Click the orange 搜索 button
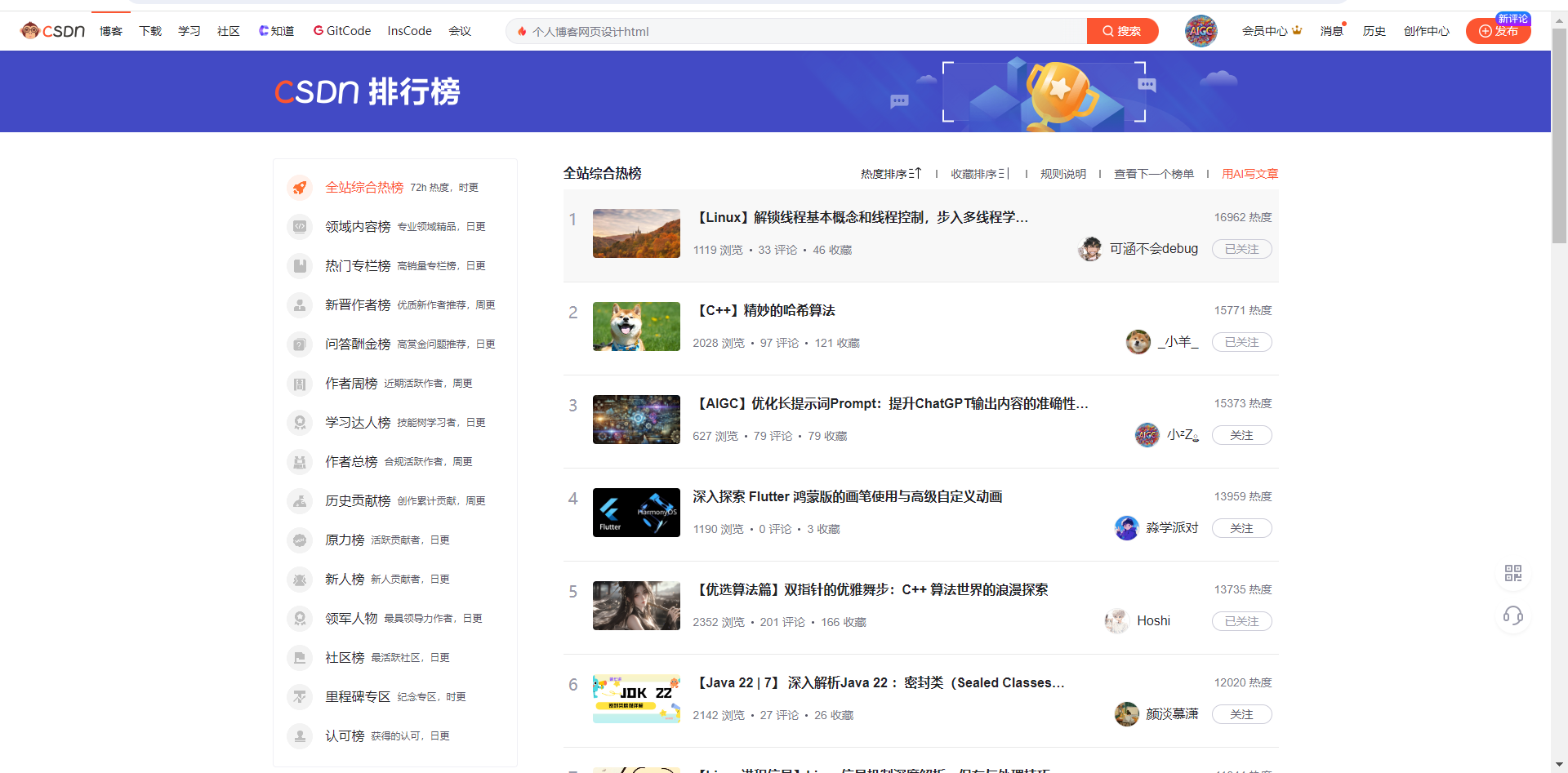The width and height of the screenshot is (1568, 773). coord(1122,31)
